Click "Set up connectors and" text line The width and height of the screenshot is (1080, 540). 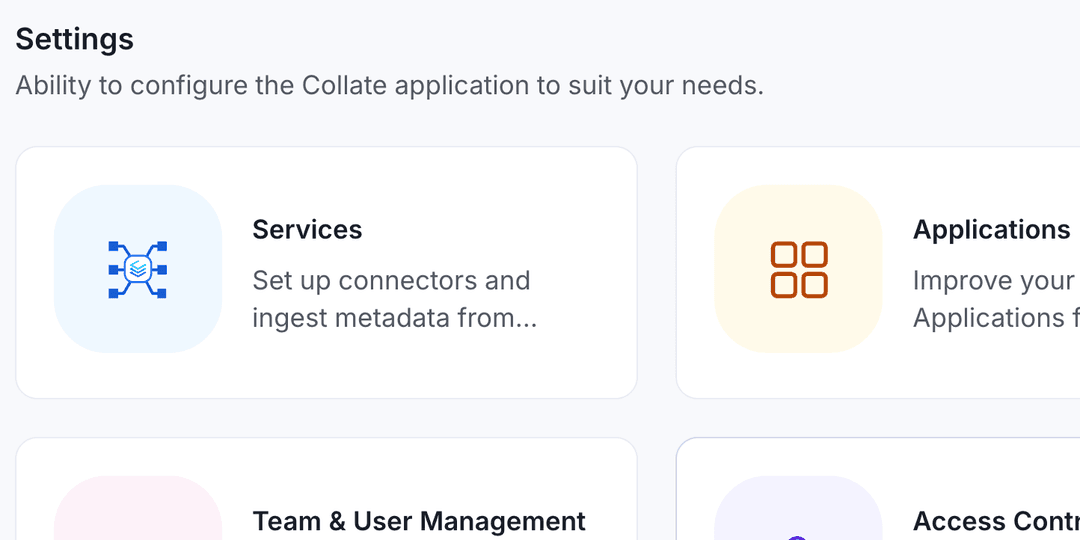[x=391, y=281]
